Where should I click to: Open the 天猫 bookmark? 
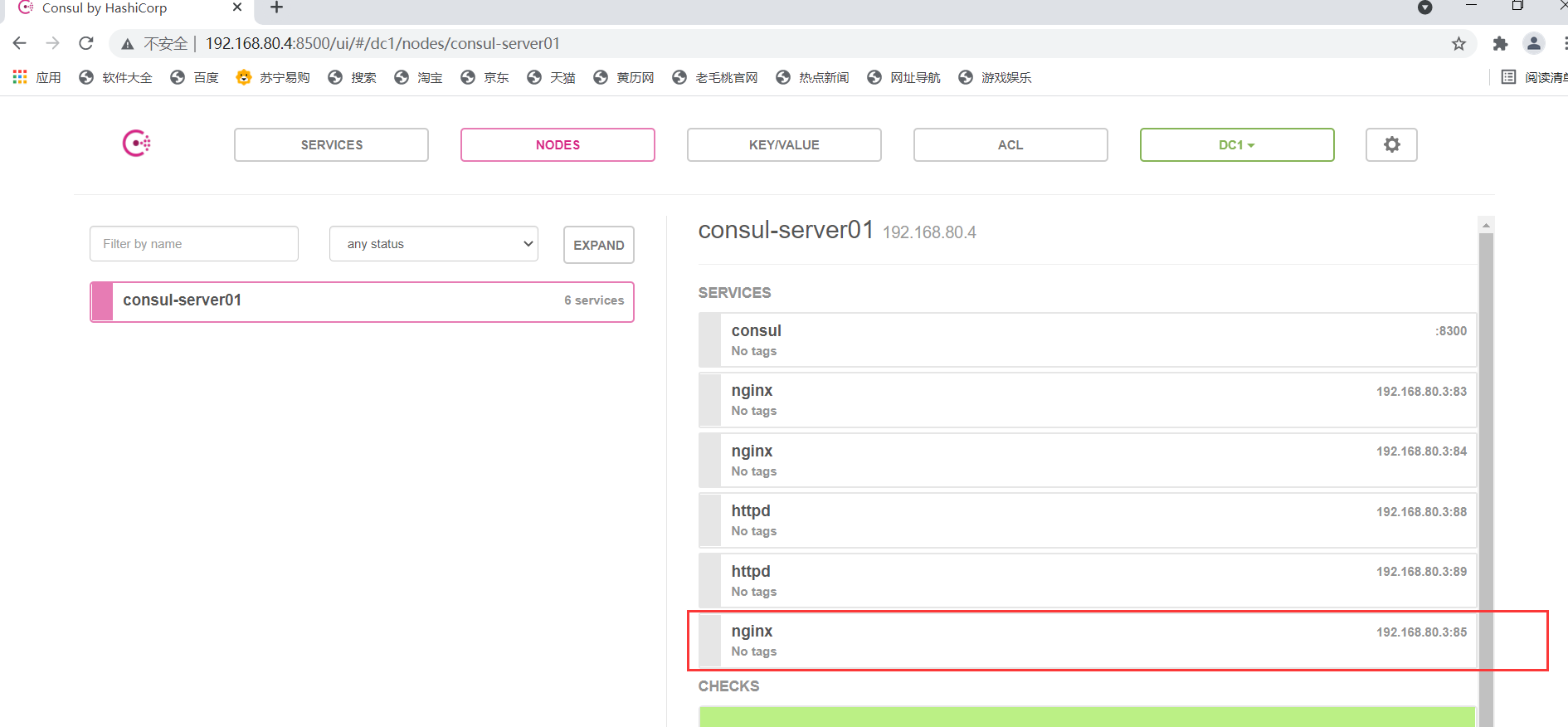tap(551, 77)
